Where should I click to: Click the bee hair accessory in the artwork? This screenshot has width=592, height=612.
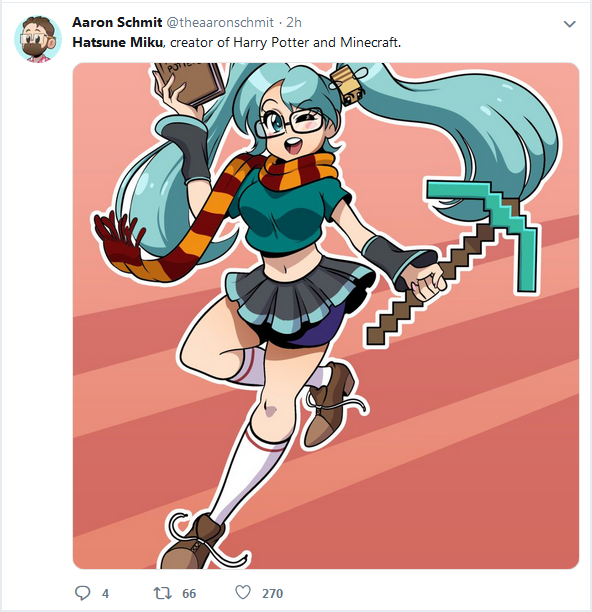349,86
